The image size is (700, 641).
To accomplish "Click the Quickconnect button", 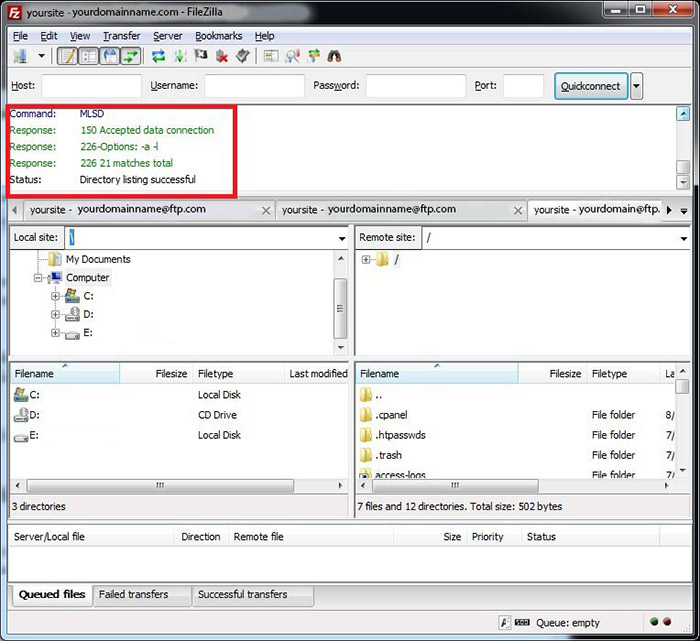I will 591,86.
